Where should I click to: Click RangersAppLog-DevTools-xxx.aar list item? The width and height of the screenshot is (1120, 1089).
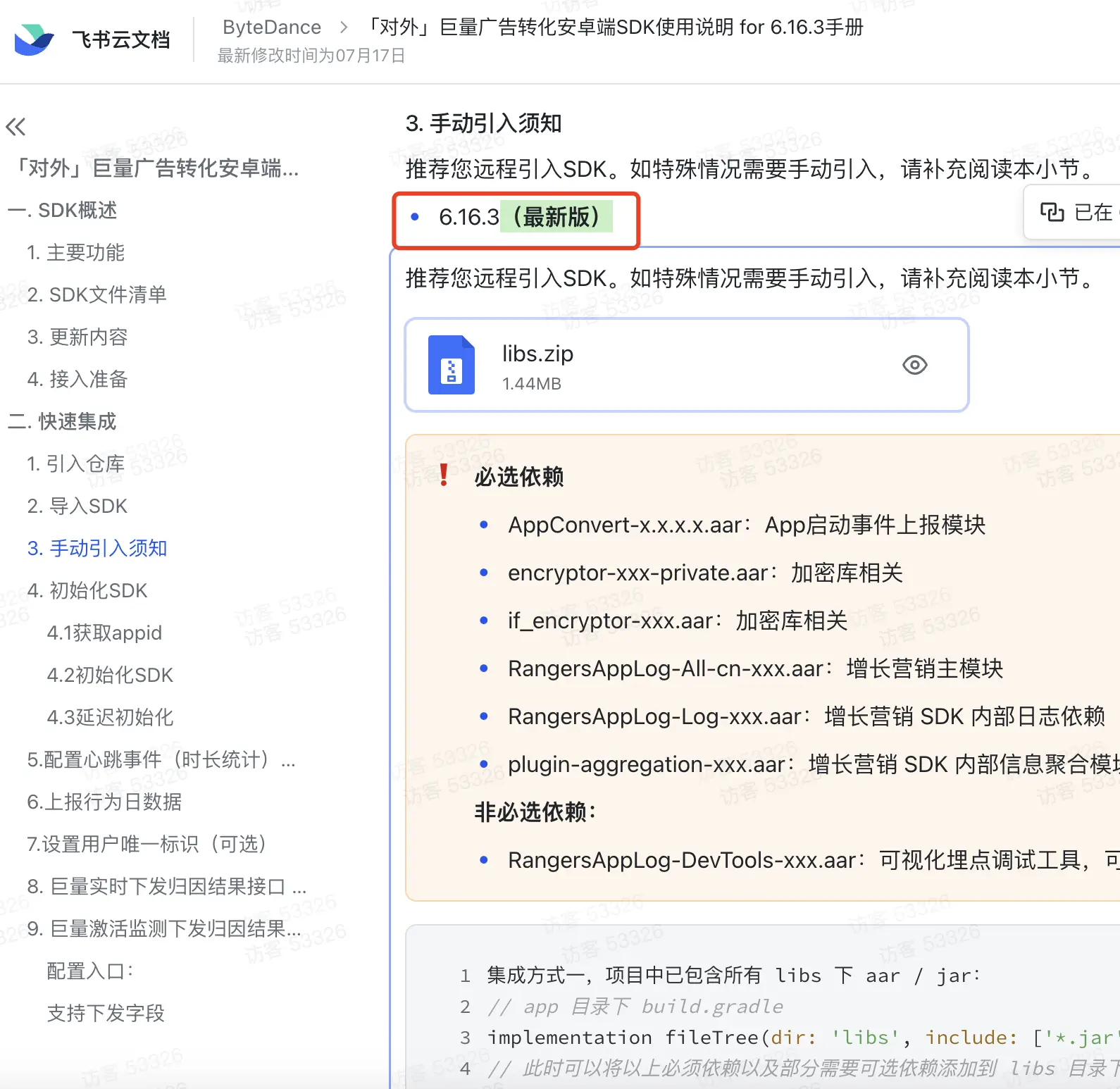814,860
